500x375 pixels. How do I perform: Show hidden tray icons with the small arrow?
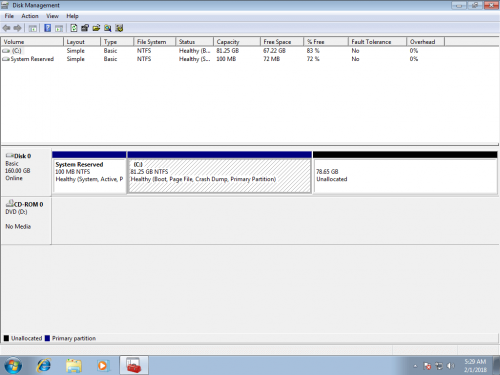(x=415, y=366)
